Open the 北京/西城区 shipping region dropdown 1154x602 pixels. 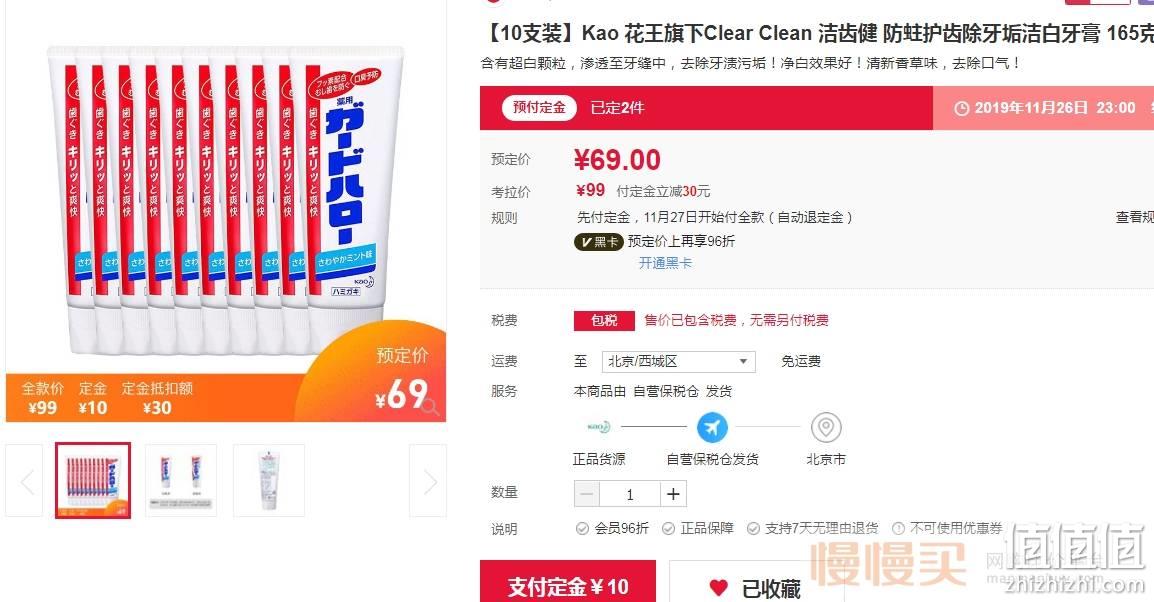[679, 361]
